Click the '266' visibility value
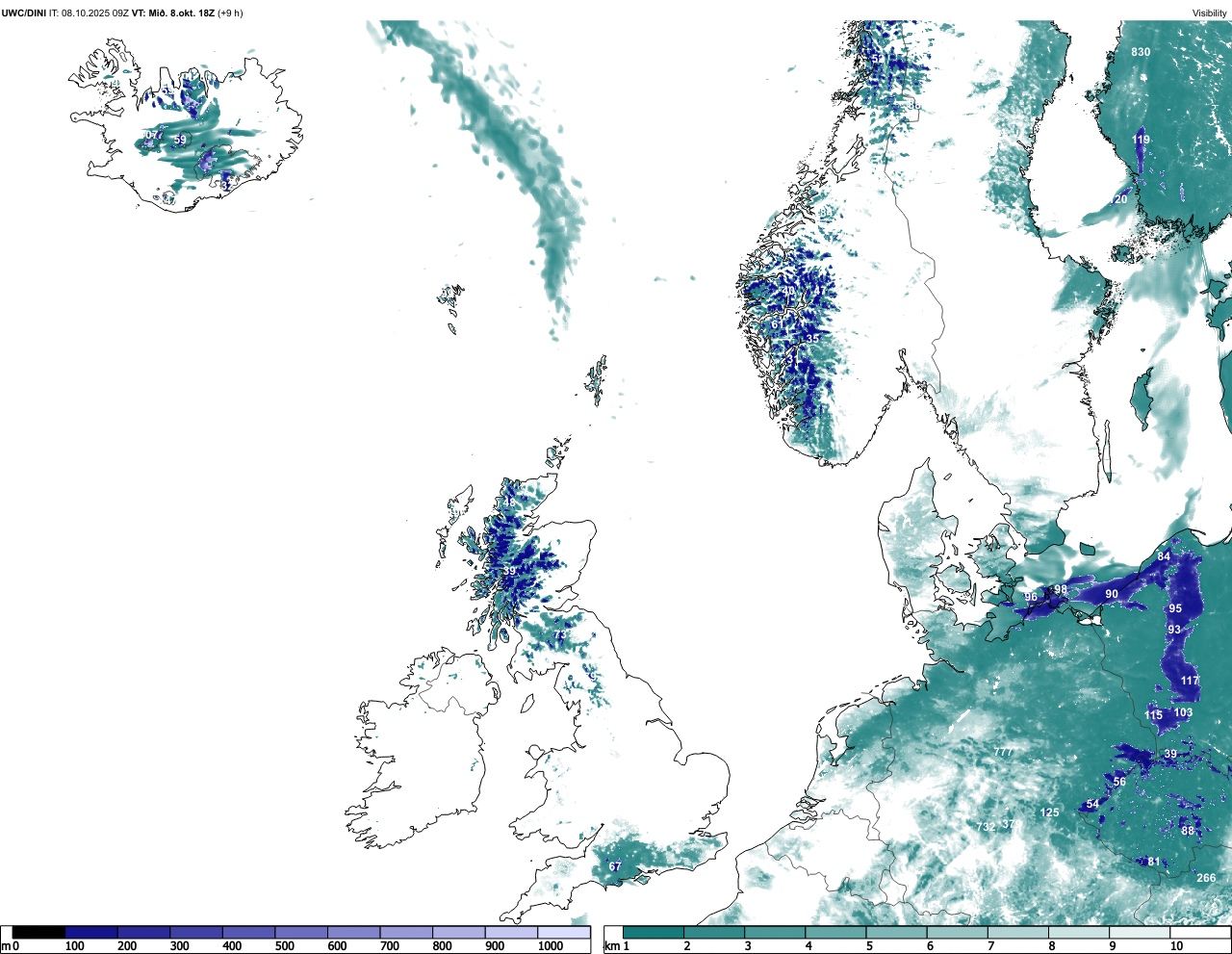The height and width of the screenshot is (954, 1232). tap(1206, 878)
